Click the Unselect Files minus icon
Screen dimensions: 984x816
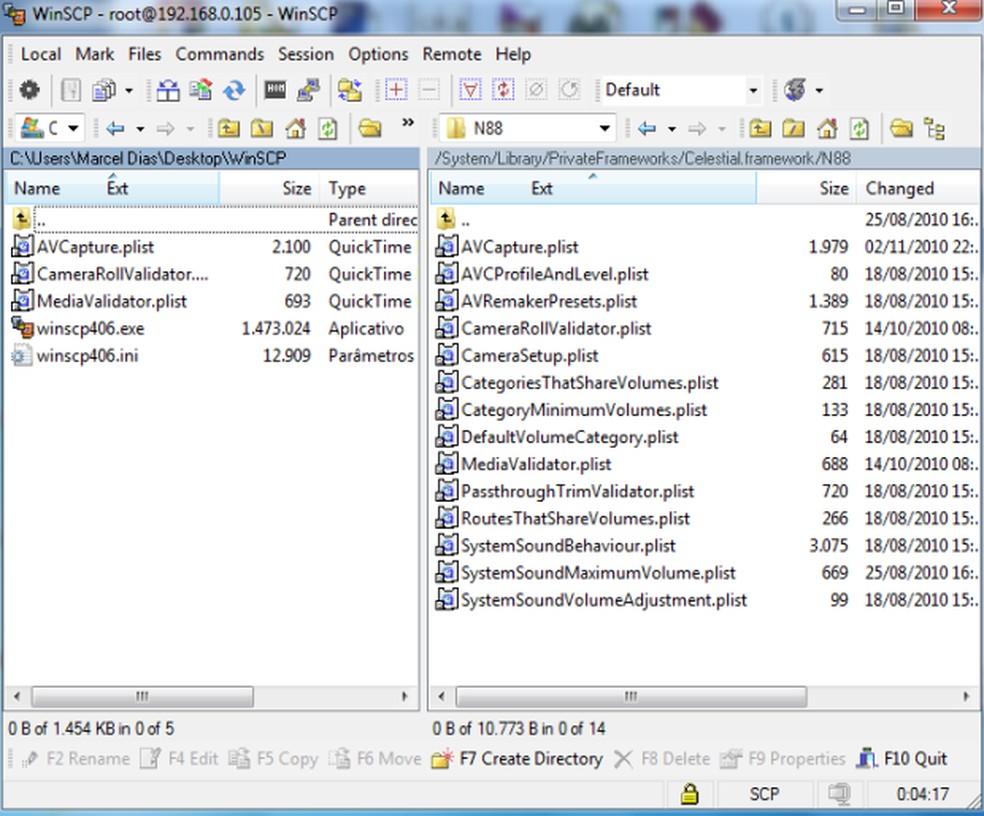pyautogui.click(x=429, y=90)
